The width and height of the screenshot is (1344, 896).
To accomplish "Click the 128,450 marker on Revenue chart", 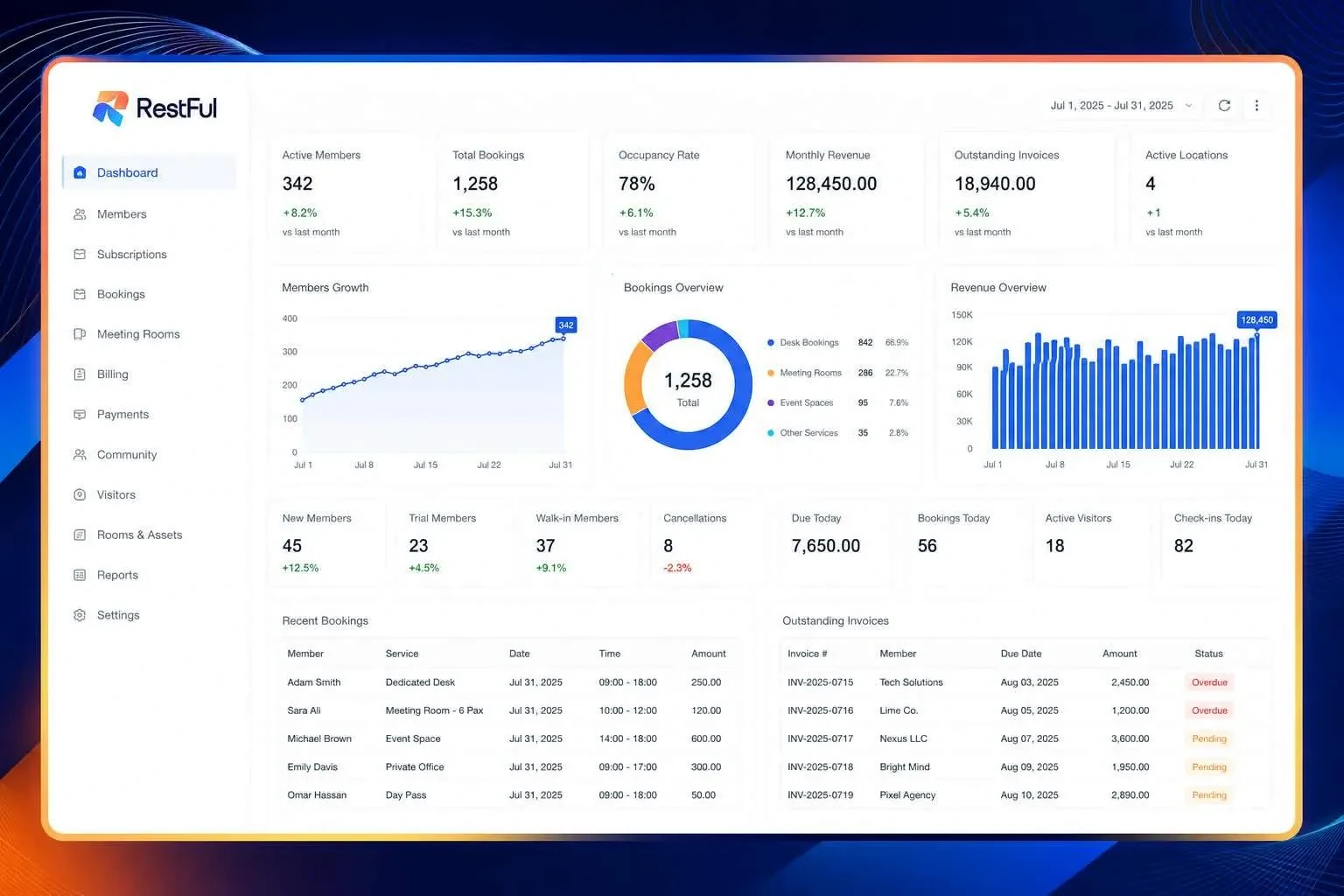I will click(1256, 320).
